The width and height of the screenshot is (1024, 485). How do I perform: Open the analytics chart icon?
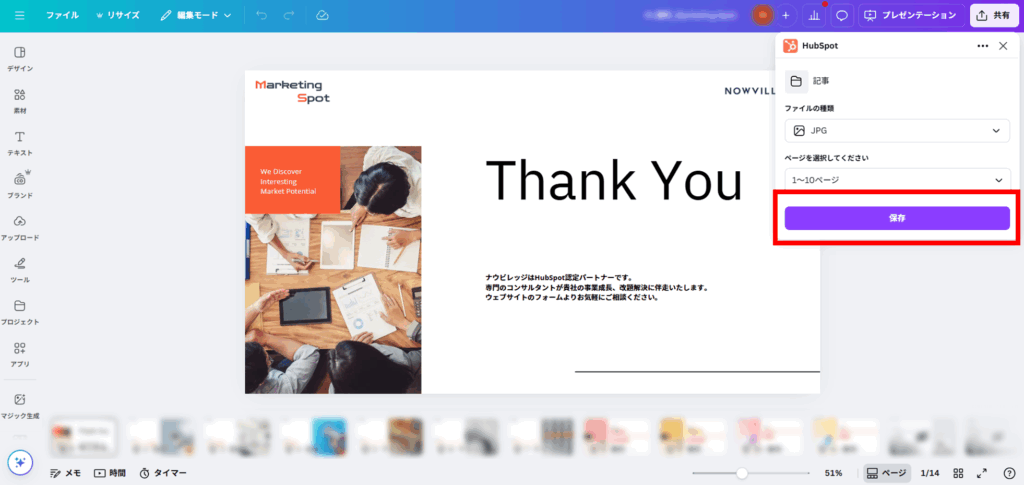(x=814, y=15)
